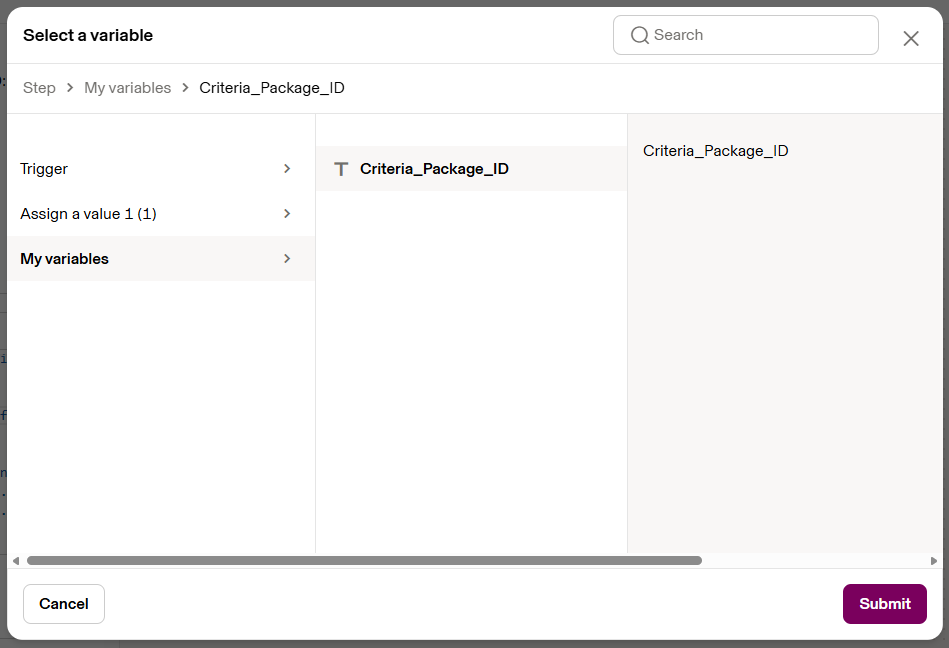Viewport: 949px width, 648px height.
Task: Click the horizontal scrollbar thumb
Action: pyautogui.click(x=364, y=561)
